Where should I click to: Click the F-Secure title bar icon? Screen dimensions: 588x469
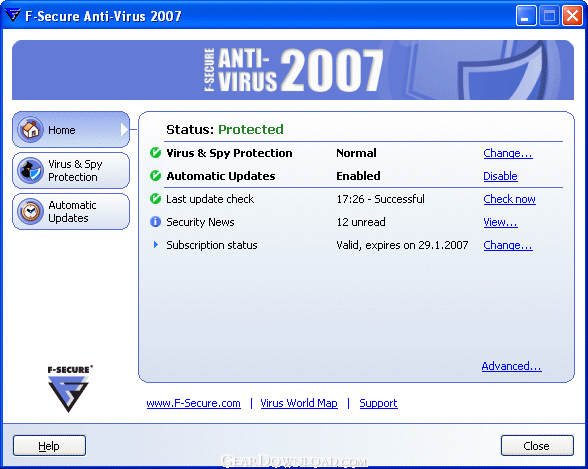[x=12, y=15]
